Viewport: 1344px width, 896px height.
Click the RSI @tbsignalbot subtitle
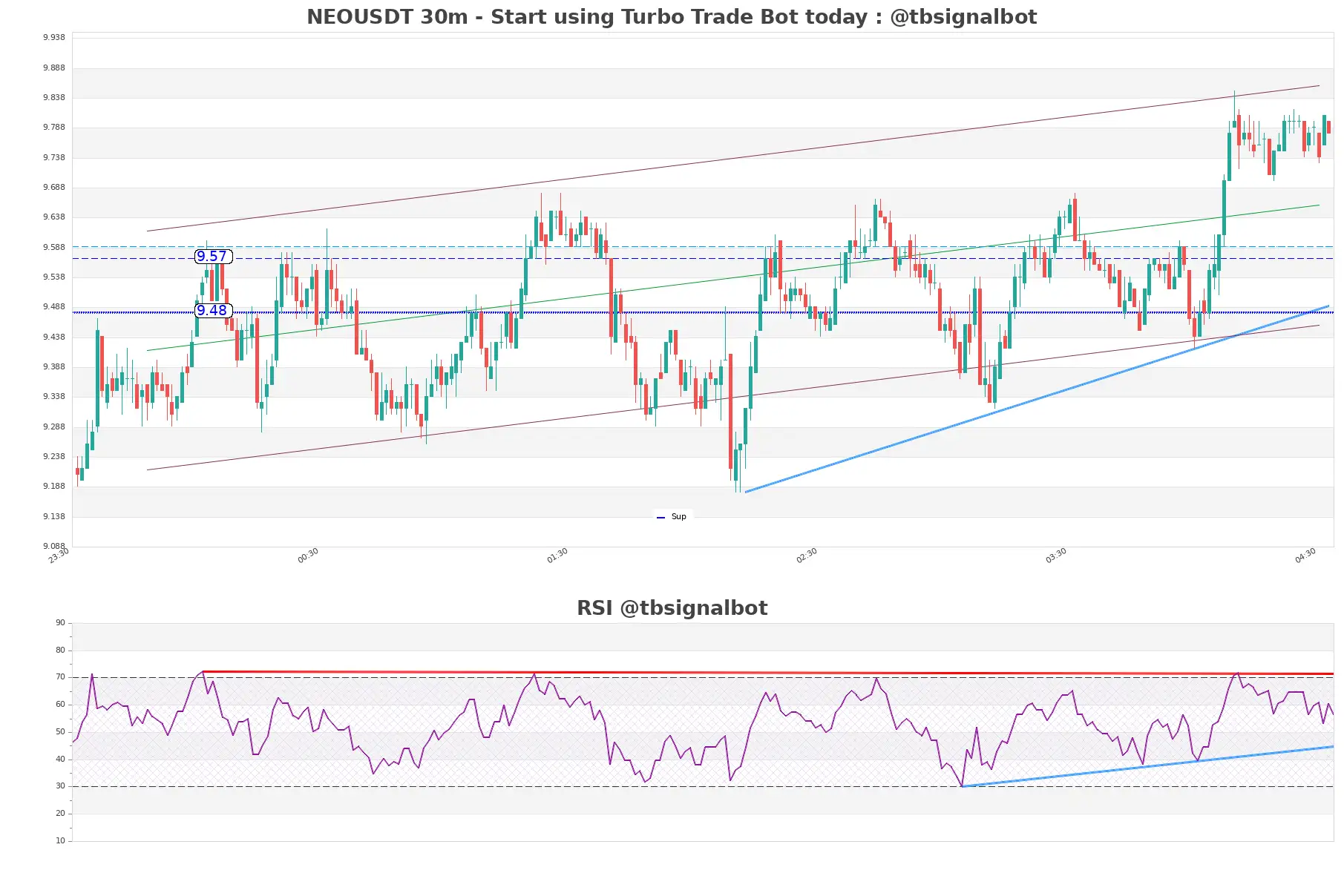[x=672, y=608]
